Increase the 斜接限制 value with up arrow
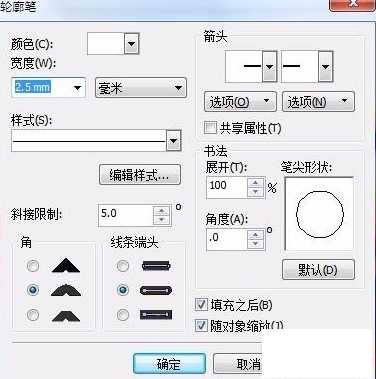Screen dimensions: 376x379 click(162, 211)
